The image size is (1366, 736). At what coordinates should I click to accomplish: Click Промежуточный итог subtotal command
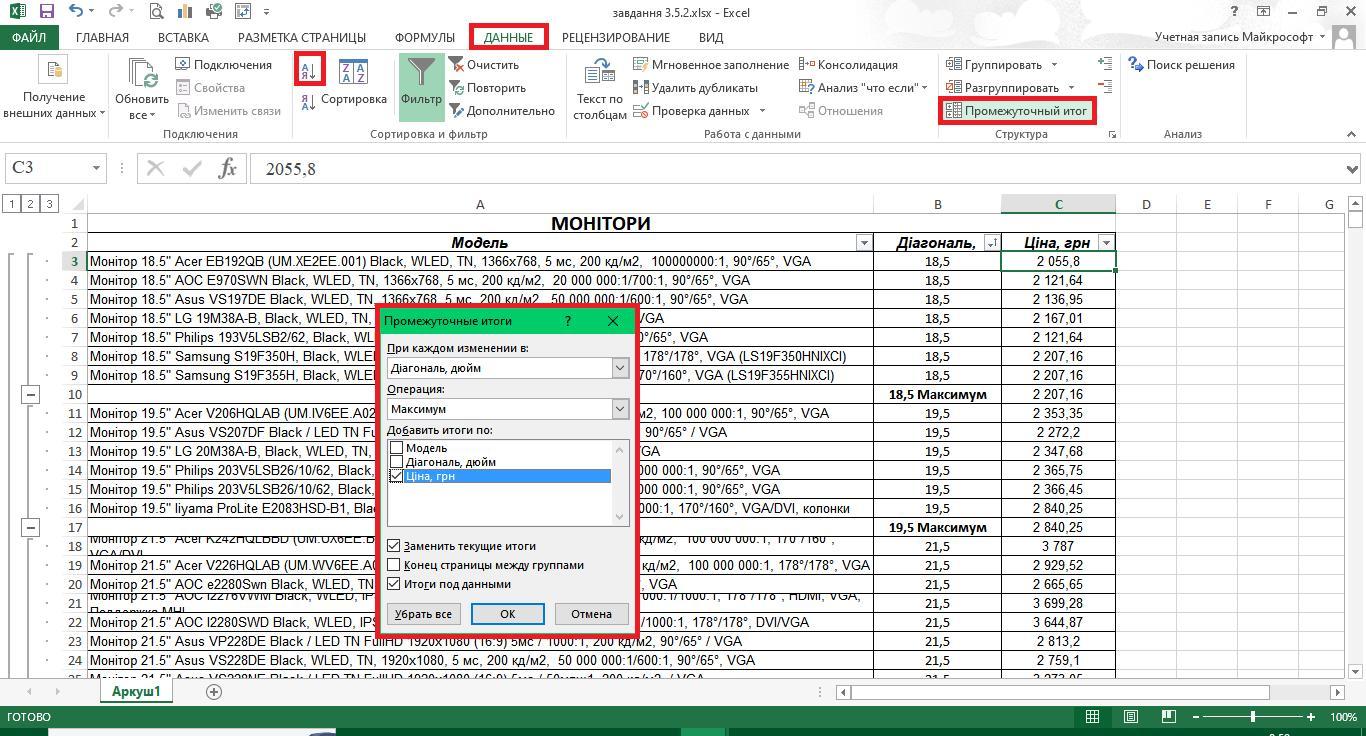tap(1017, 111)
